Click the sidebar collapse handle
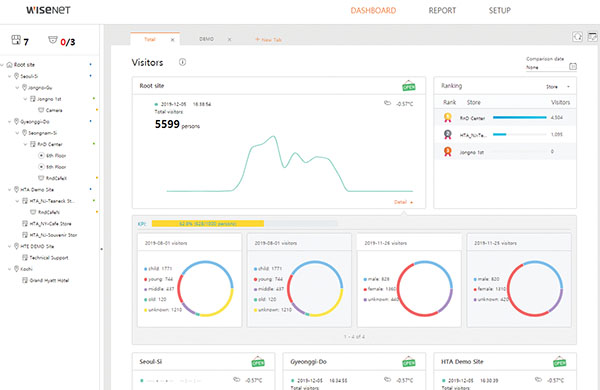The image size is (600, 390). pyautogui.click(x=101, y=249)
